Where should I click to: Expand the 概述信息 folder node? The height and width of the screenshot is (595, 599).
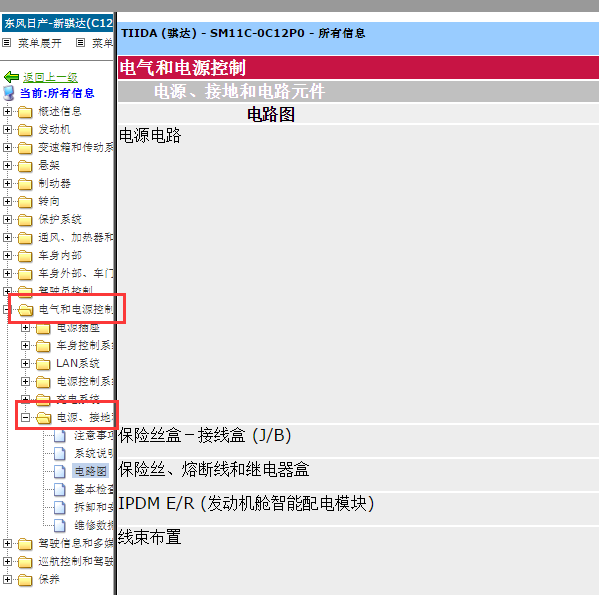pyautogui.click(x=7, y=112)
